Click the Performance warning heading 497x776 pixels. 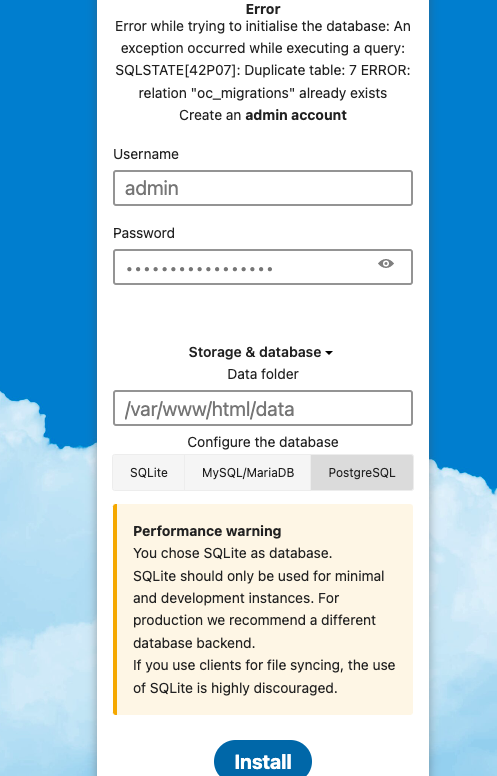point(207,532)
